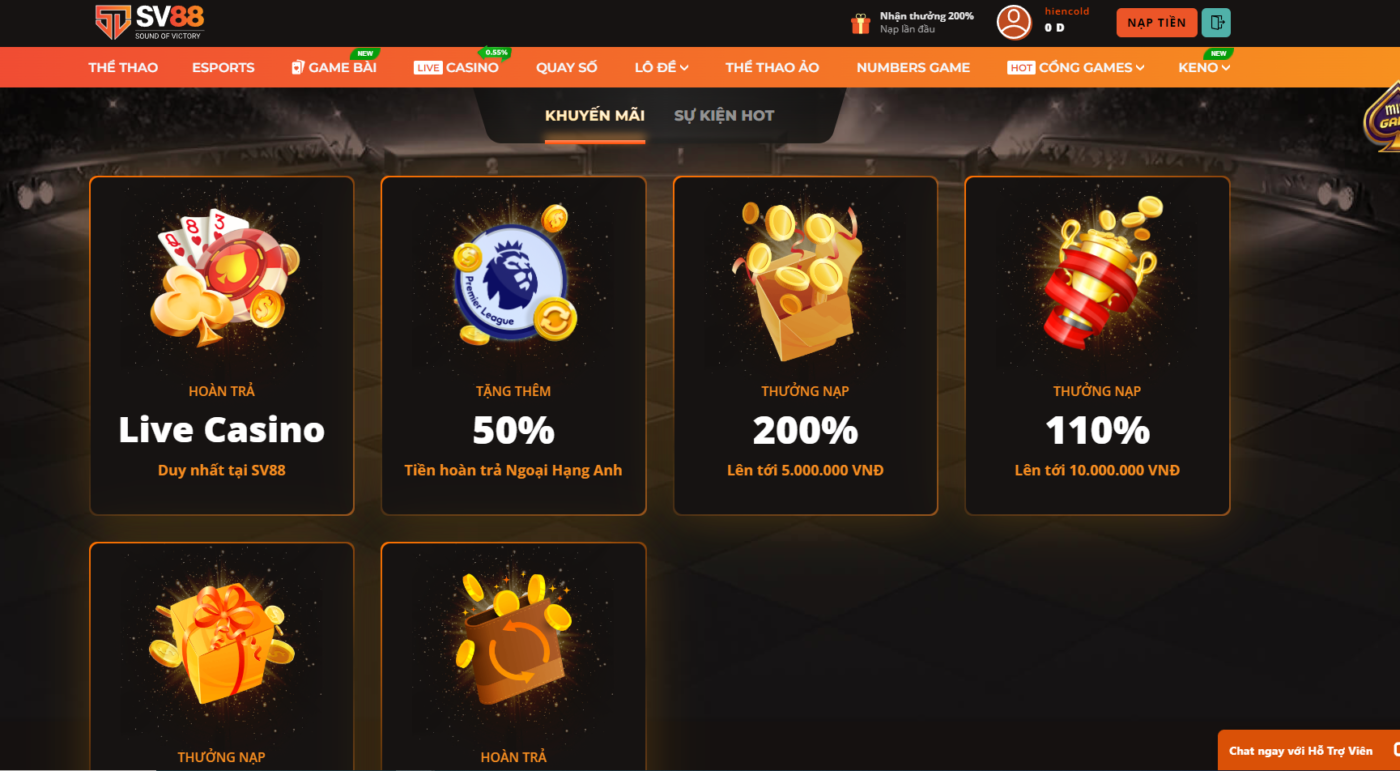Click the playing cards casino chip image

point(222,277)
